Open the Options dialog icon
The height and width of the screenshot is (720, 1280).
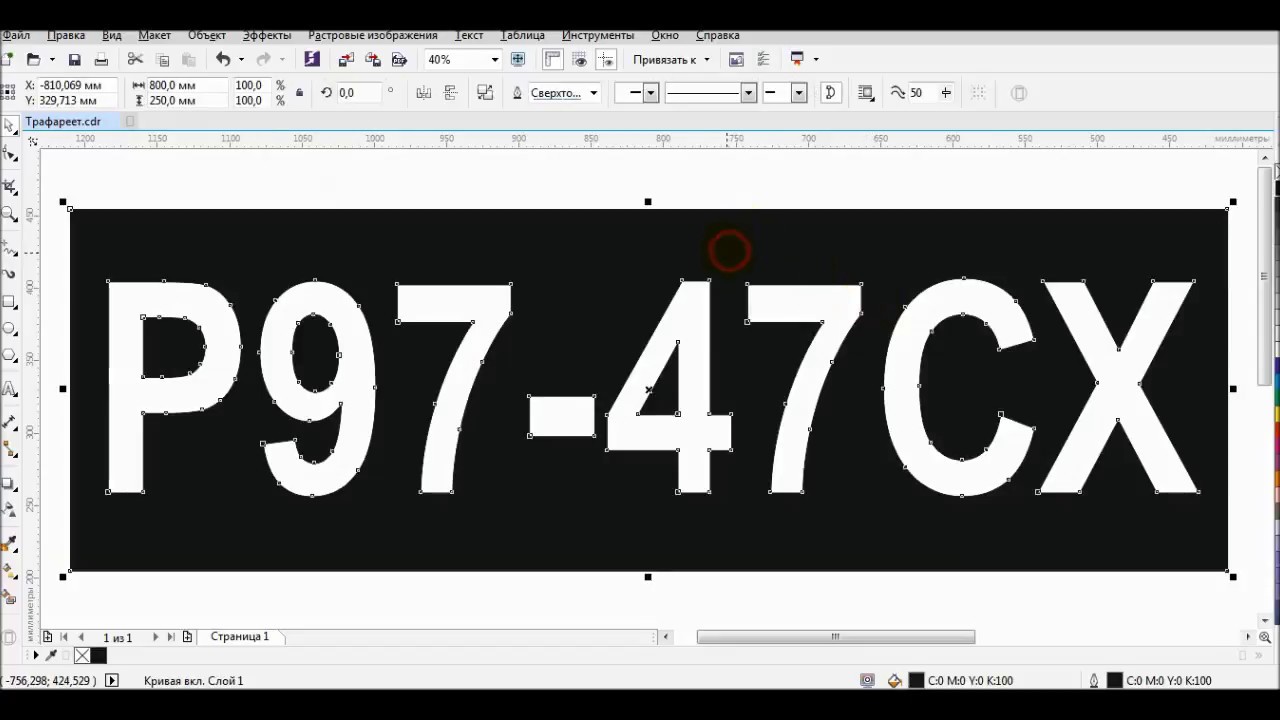(764, 60)
